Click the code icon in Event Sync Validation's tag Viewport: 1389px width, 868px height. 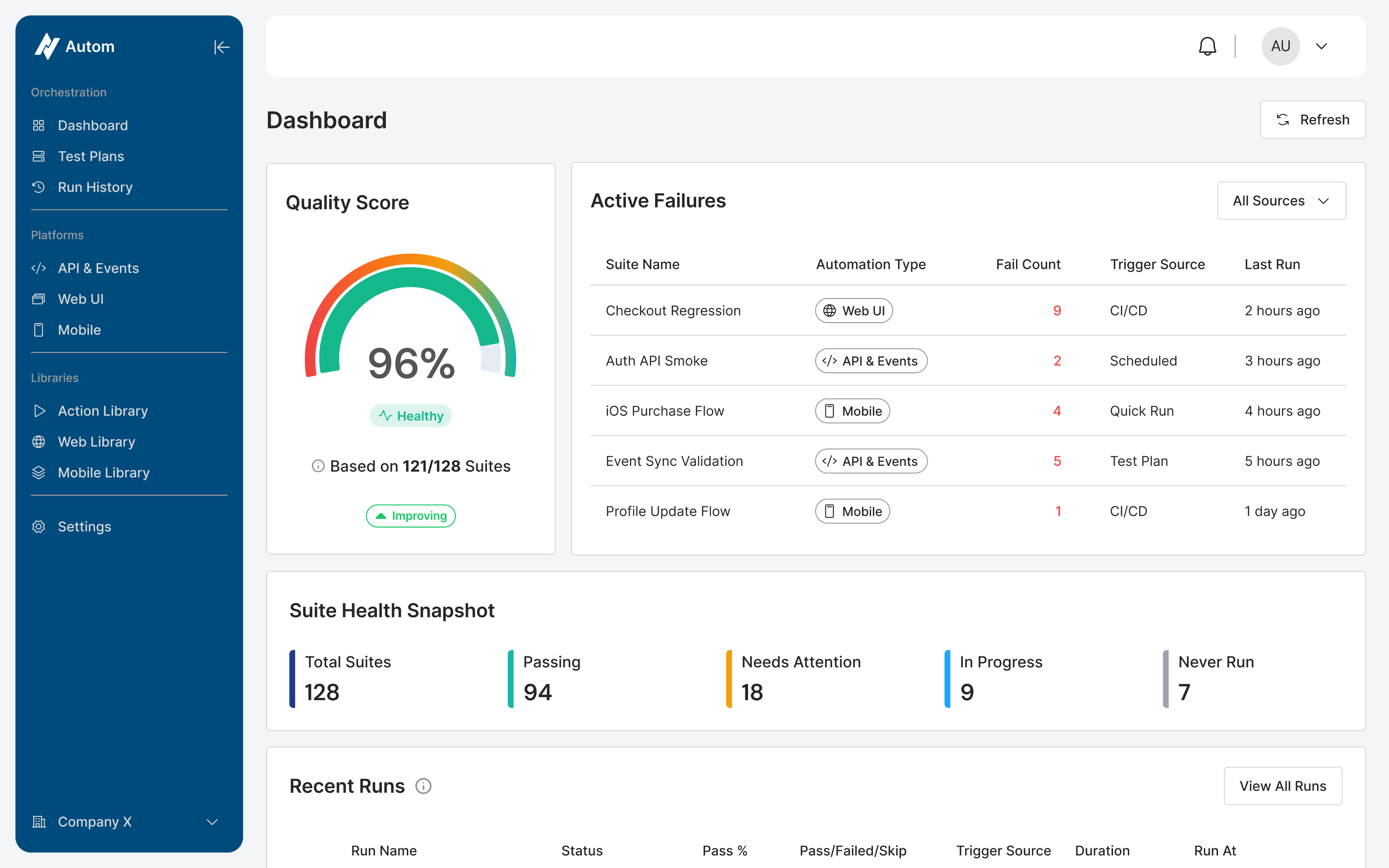click(x=829, y=461)
